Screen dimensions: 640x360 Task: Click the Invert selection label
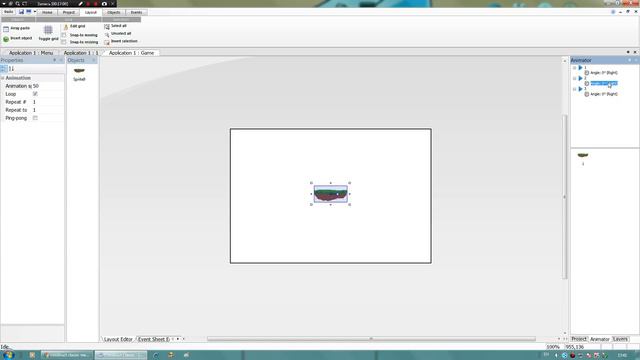[124, 41]
